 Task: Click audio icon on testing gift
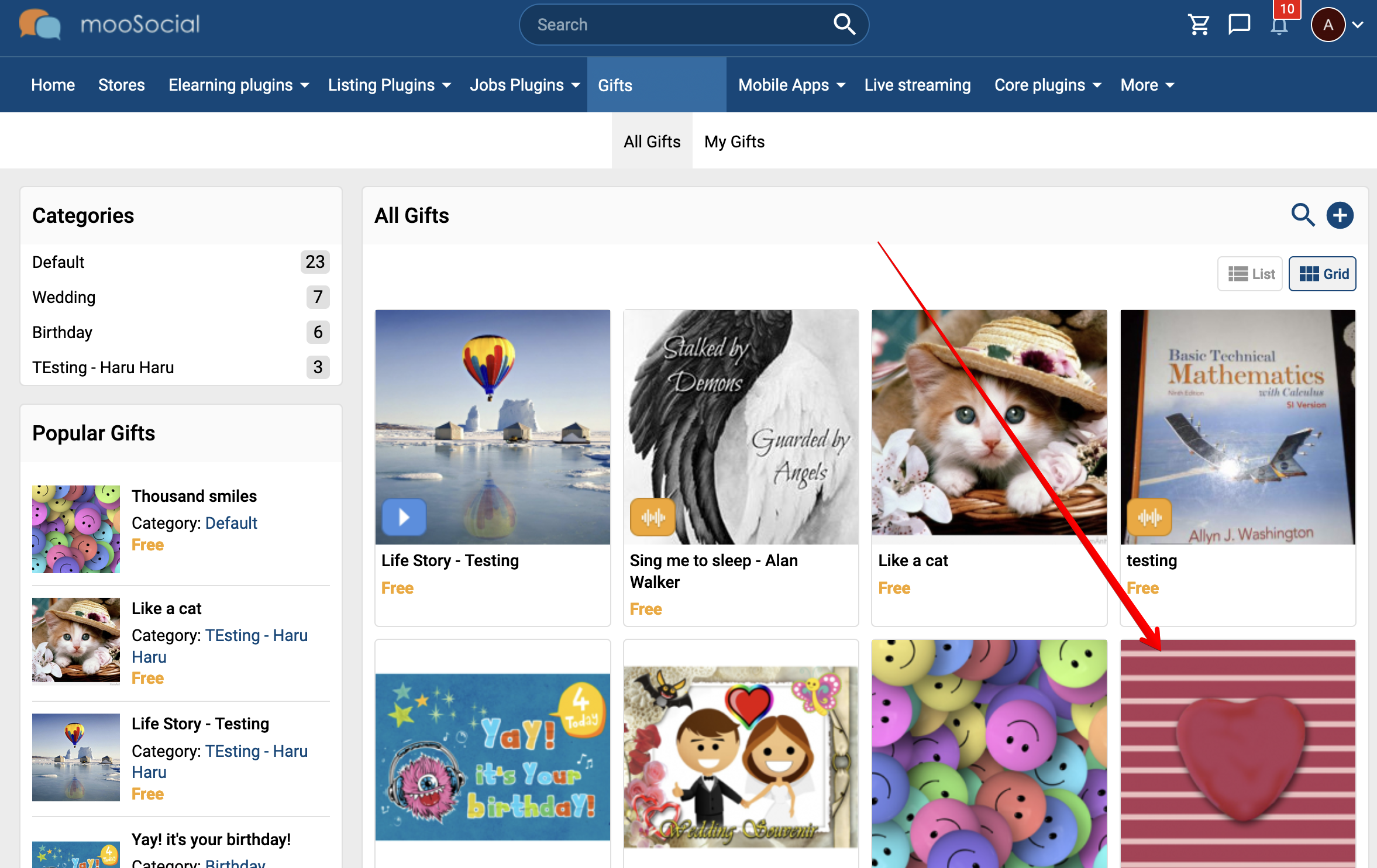1149,517
